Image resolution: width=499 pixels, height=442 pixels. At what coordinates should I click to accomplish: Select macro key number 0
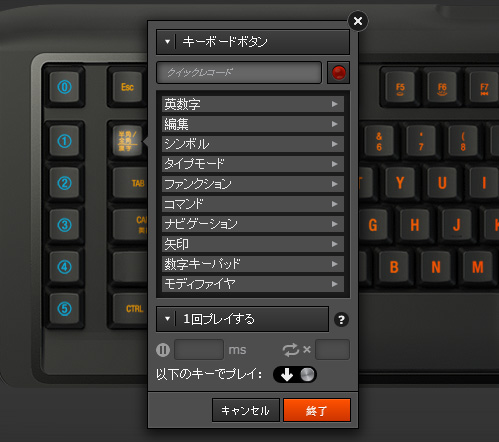pyautogui.click(x=65, y=87)
